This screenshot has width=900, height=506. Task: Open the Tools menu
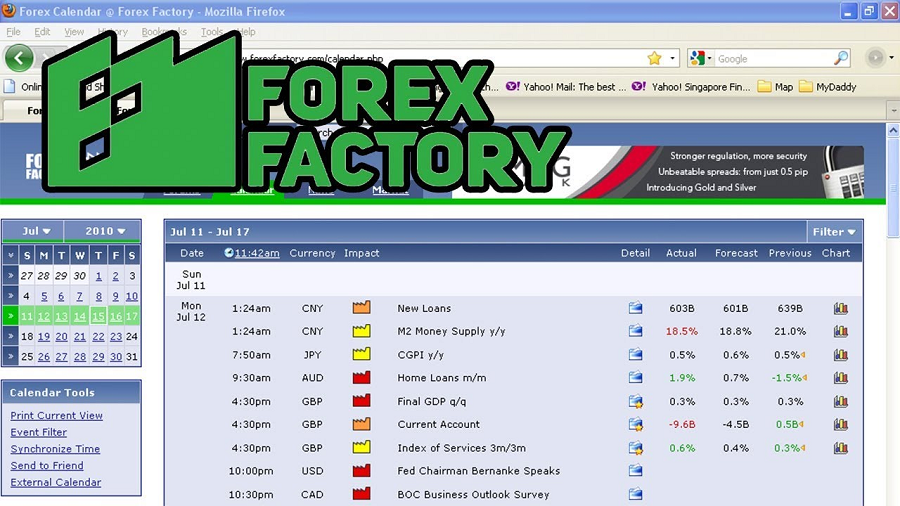click(x=211, y=32)
